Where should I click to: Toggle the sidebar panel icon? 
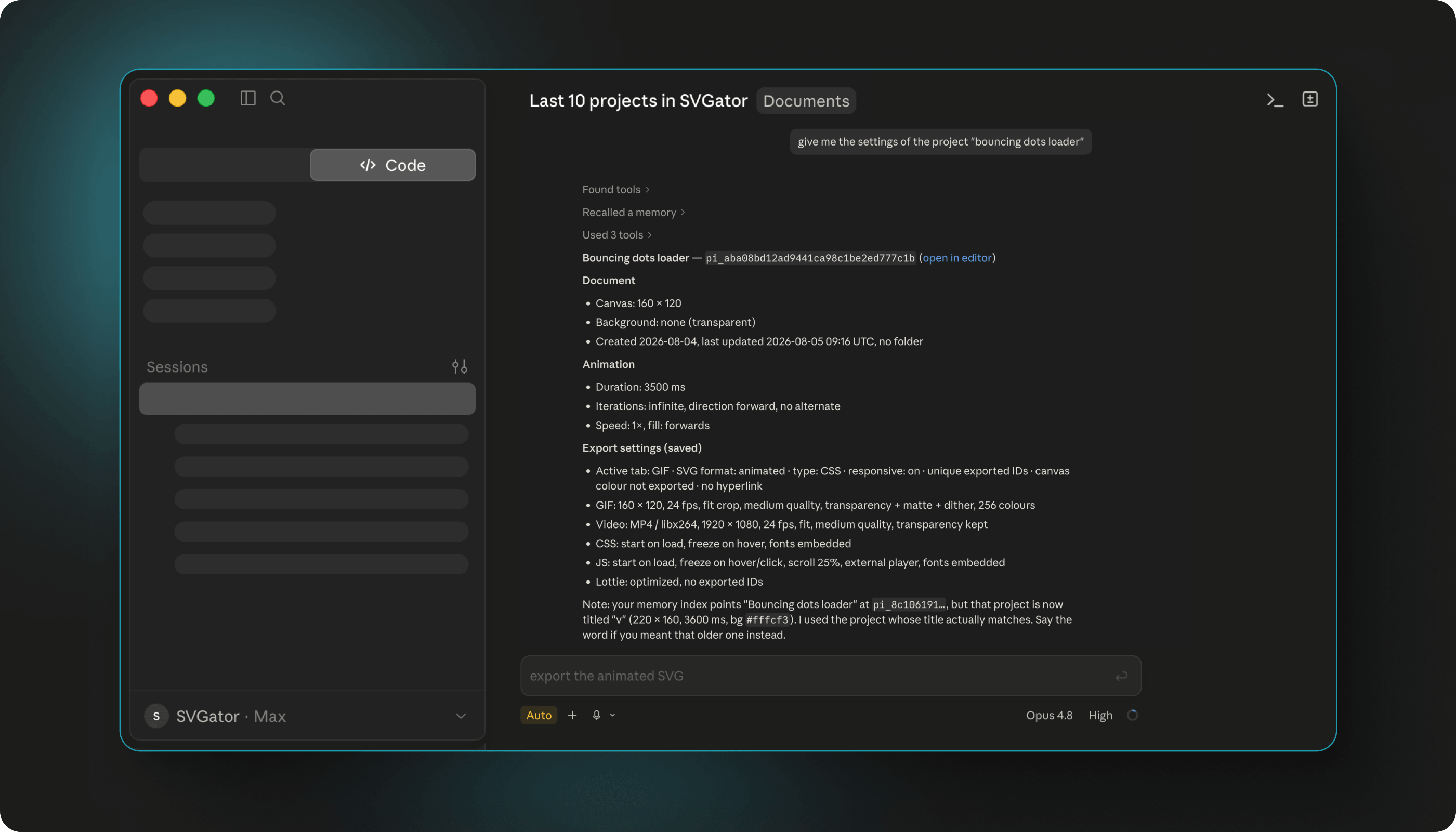tap(248, 98)
